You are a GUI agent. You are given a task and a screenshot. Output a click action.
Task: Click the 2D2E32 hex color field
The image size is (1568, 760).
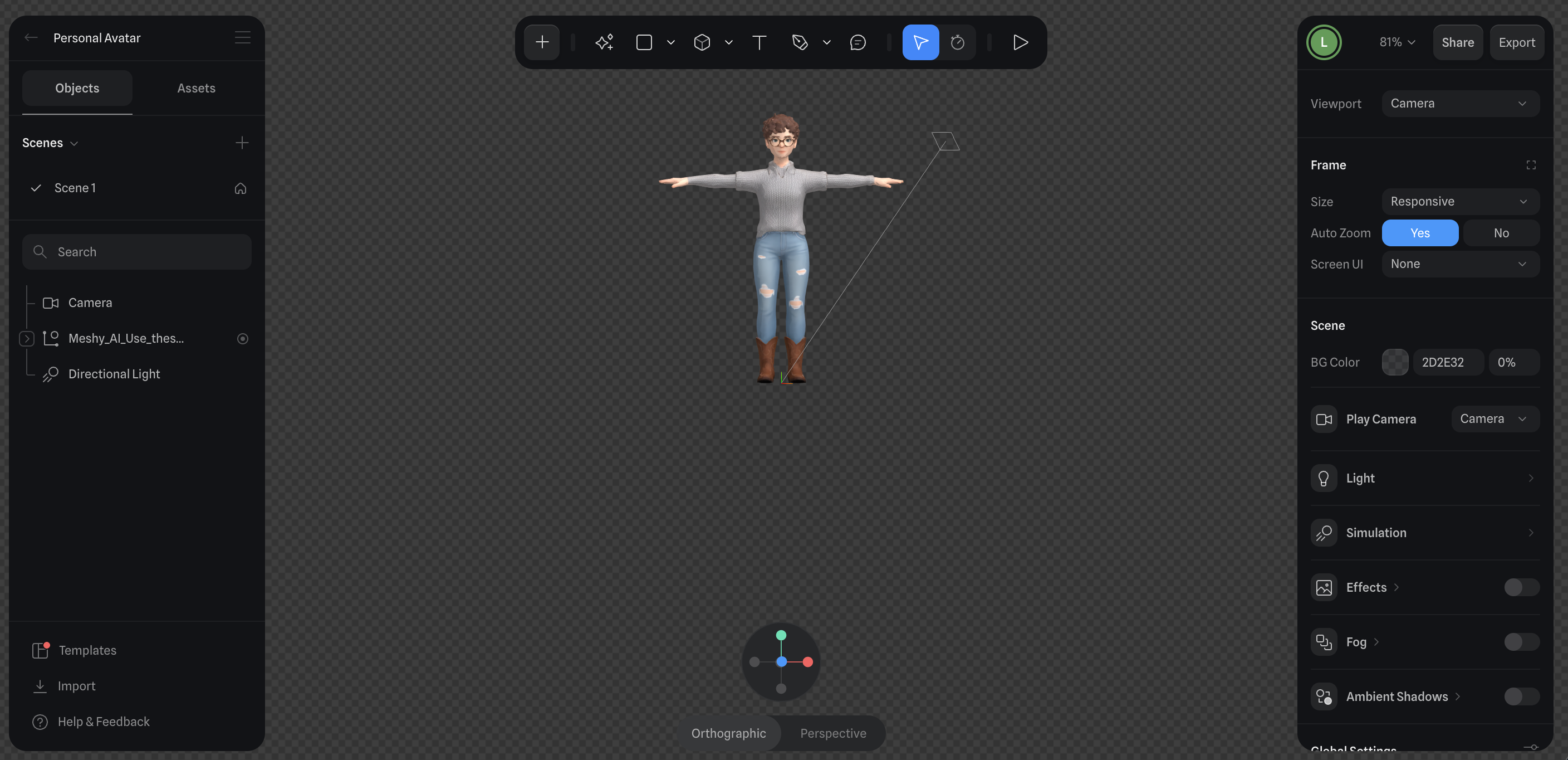click(x=1448, y=362)
